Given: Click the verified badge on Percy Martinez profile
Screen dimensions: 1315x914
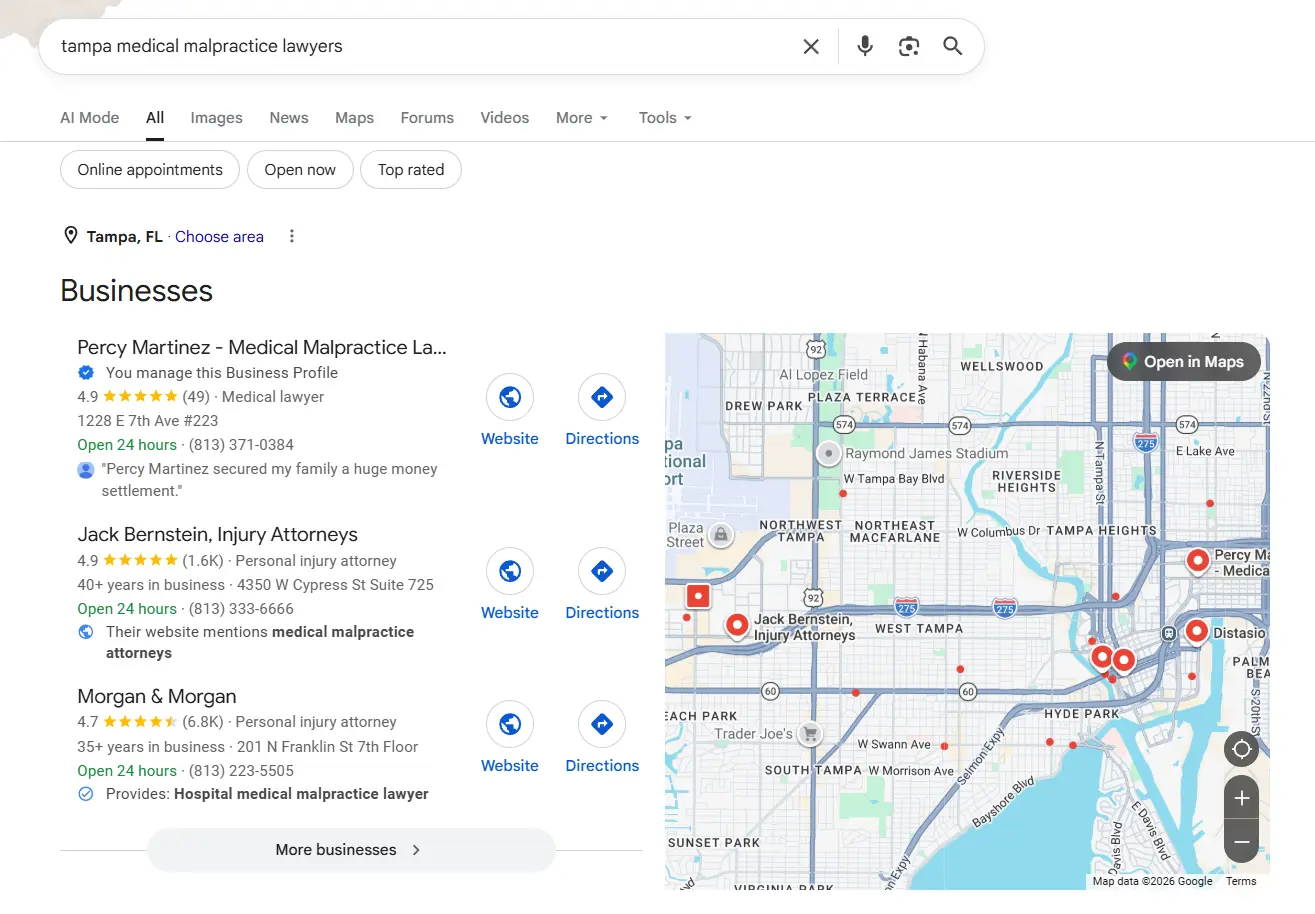Looking at the screenshot, I should click(x=86, y=373).
